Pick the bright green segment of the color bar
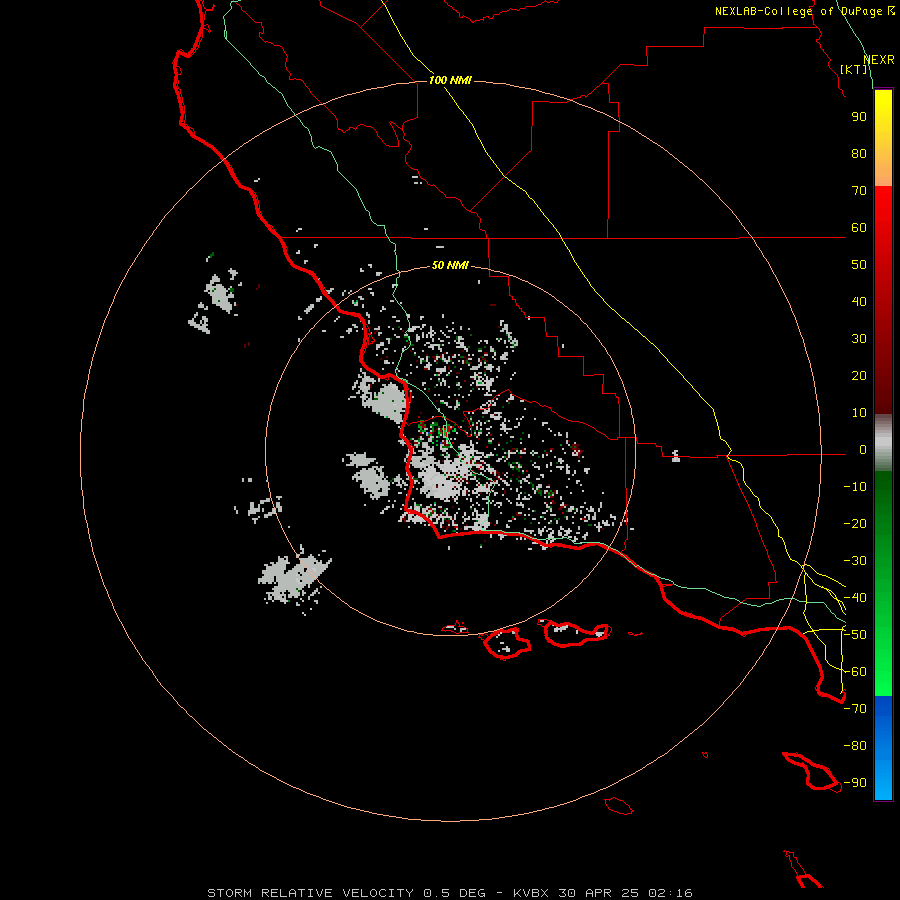This screenshot has width=900, height=900. (x=883, y=584)
